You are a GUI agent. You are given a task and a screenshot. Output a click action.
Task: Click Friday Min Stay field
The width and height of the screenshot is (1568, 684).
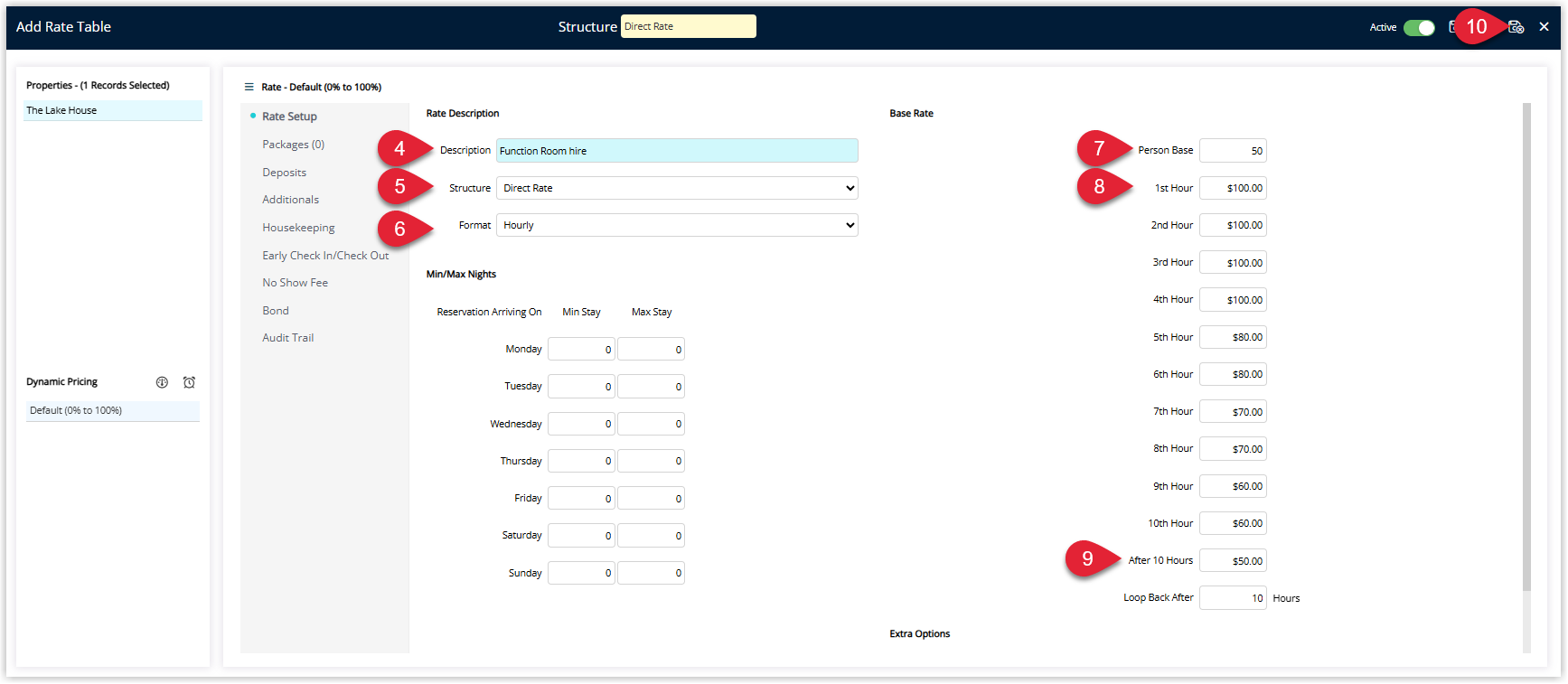tap(581, 499)
